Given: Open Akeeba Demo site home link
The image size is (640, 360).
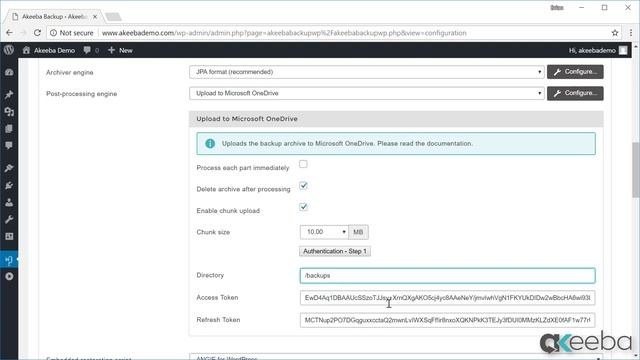Looking at the screenshot, I should [x=49, y=50].
